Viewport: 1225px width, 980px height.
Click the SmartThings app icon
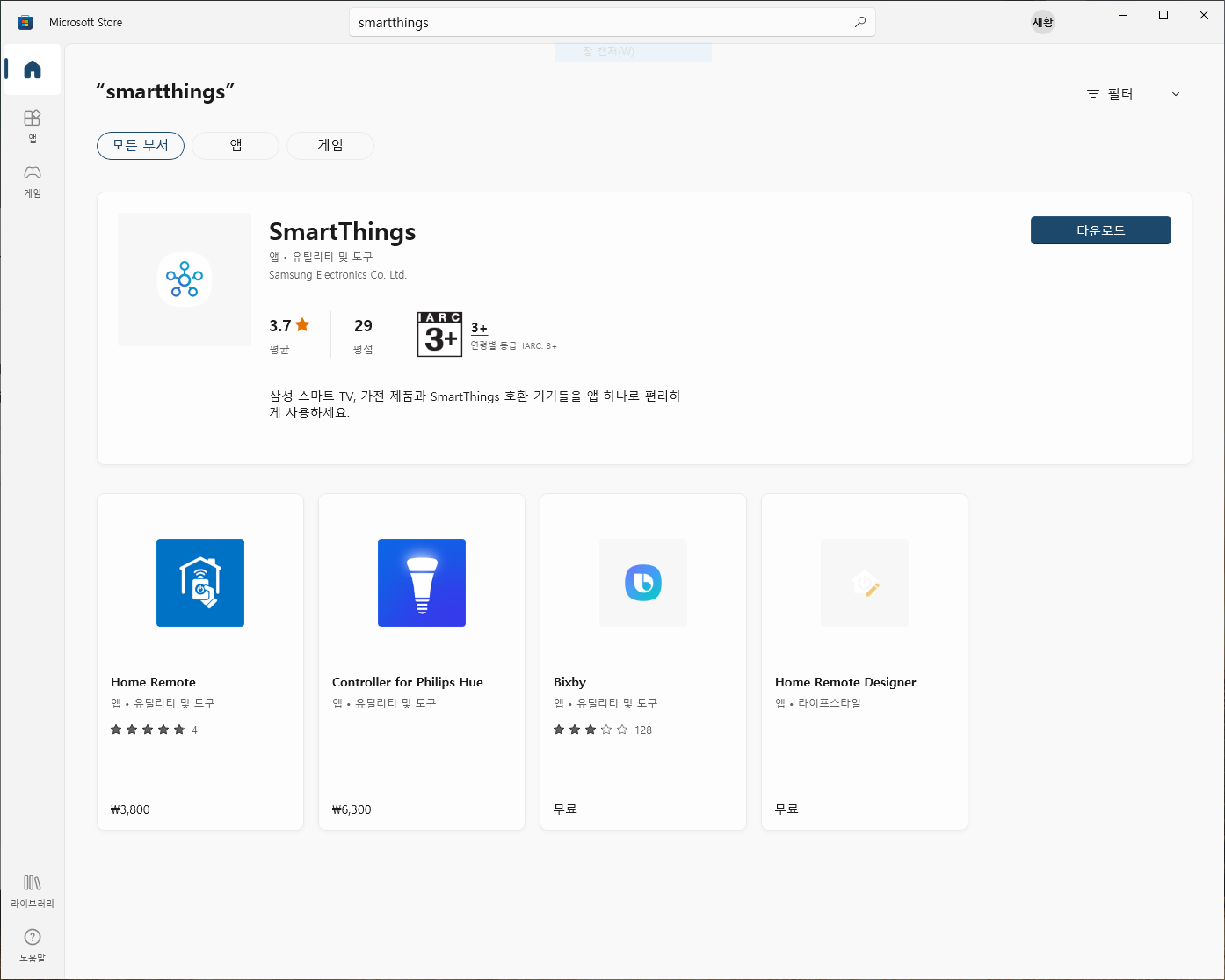(x=185, y=279)
